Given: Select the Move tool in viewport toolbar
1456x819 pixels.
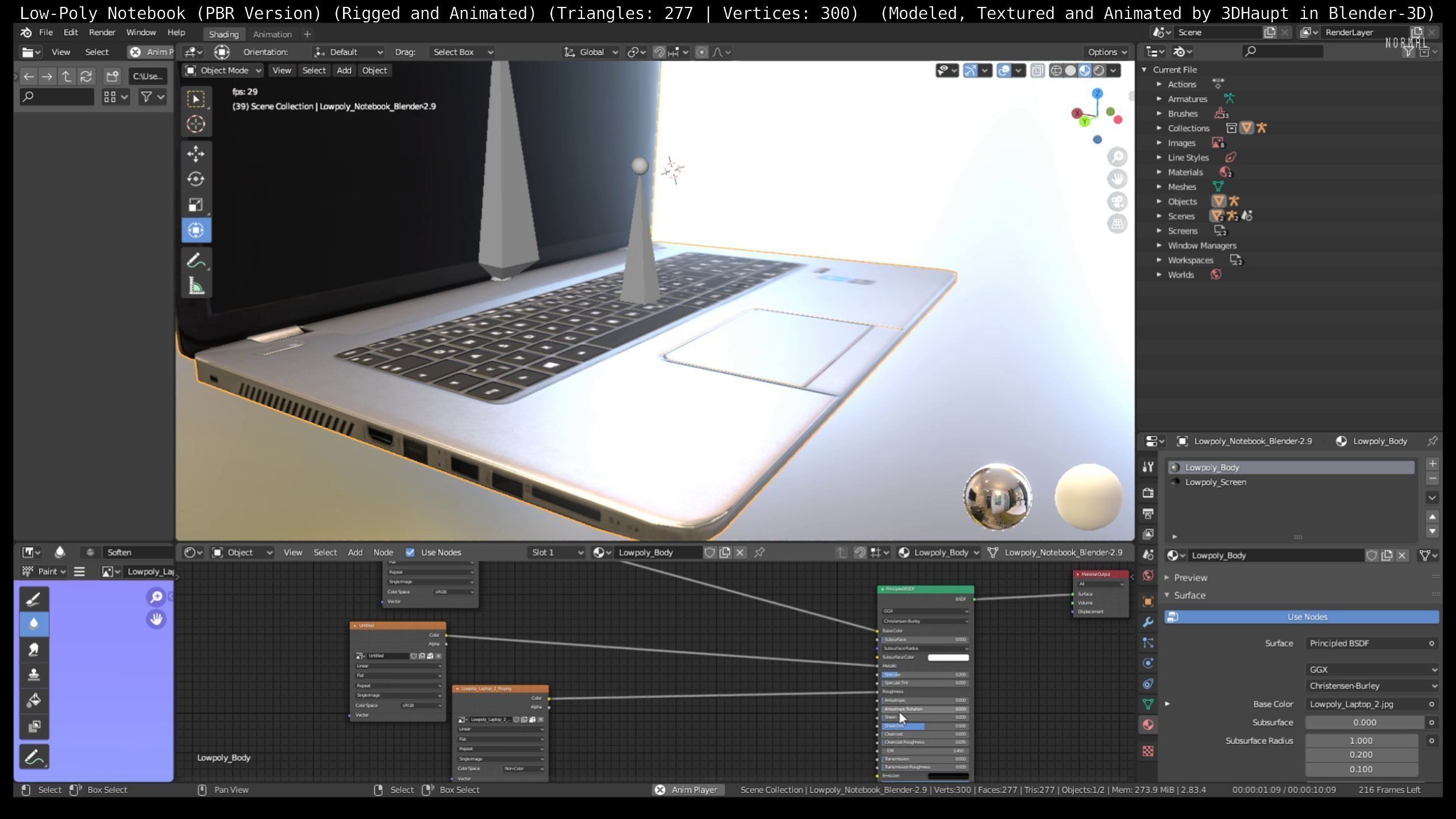Looking at the screenshot, I should [x=196, y=154].
